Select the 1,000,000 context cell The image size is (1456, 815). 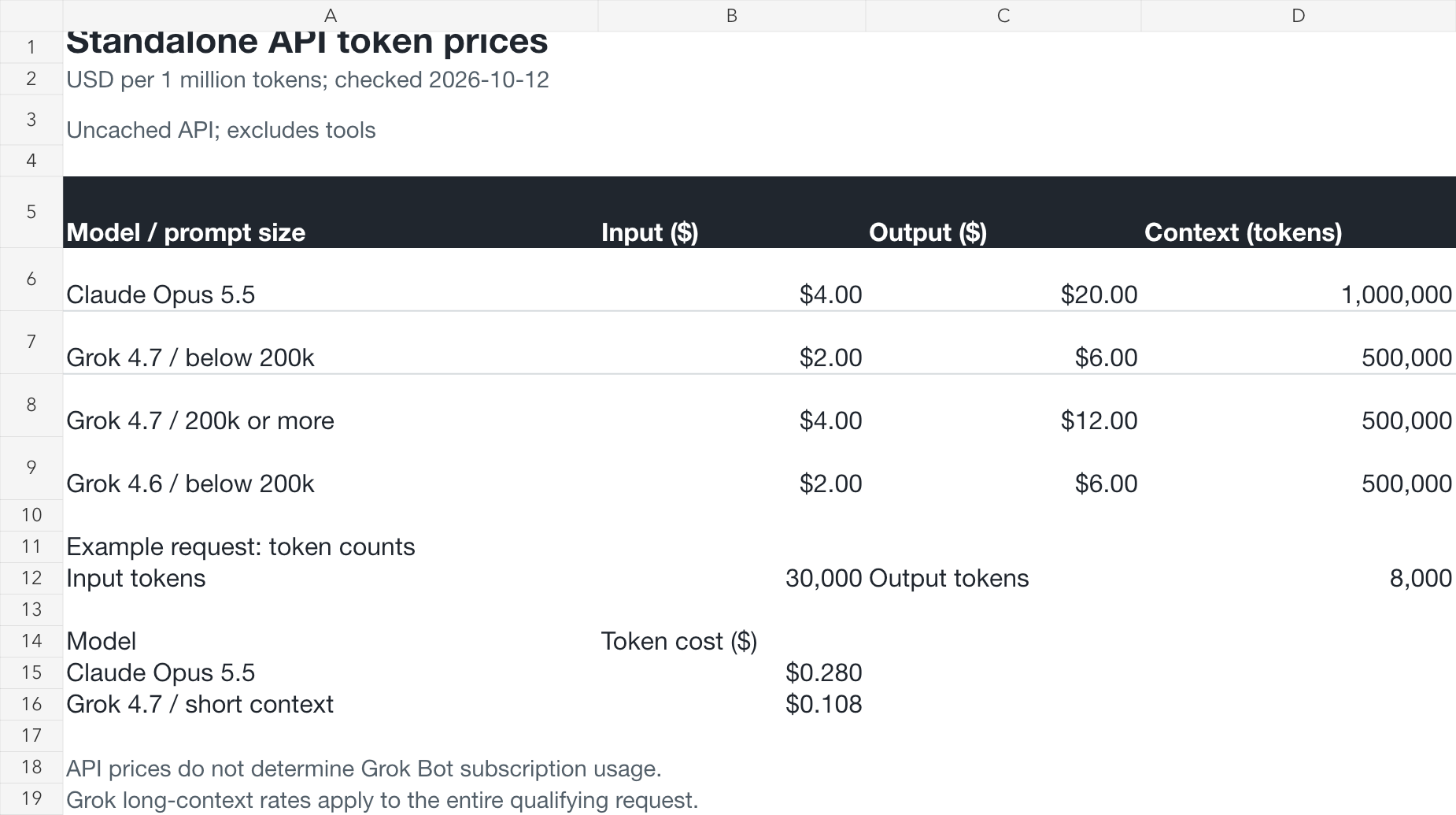(1299, 280)
